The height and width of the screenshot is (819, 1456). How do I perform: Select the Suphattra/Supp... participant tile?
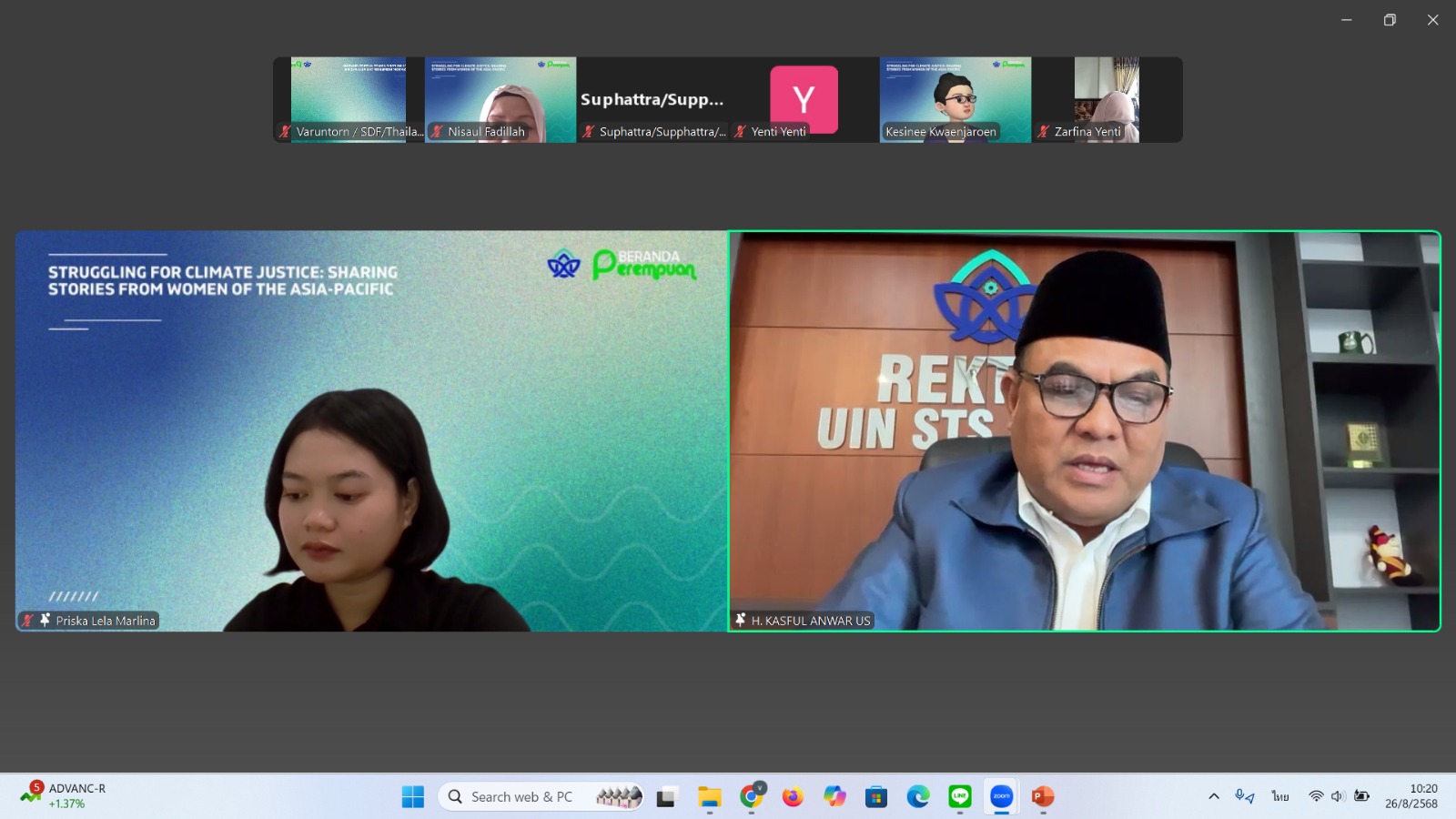tap(652, 100)
